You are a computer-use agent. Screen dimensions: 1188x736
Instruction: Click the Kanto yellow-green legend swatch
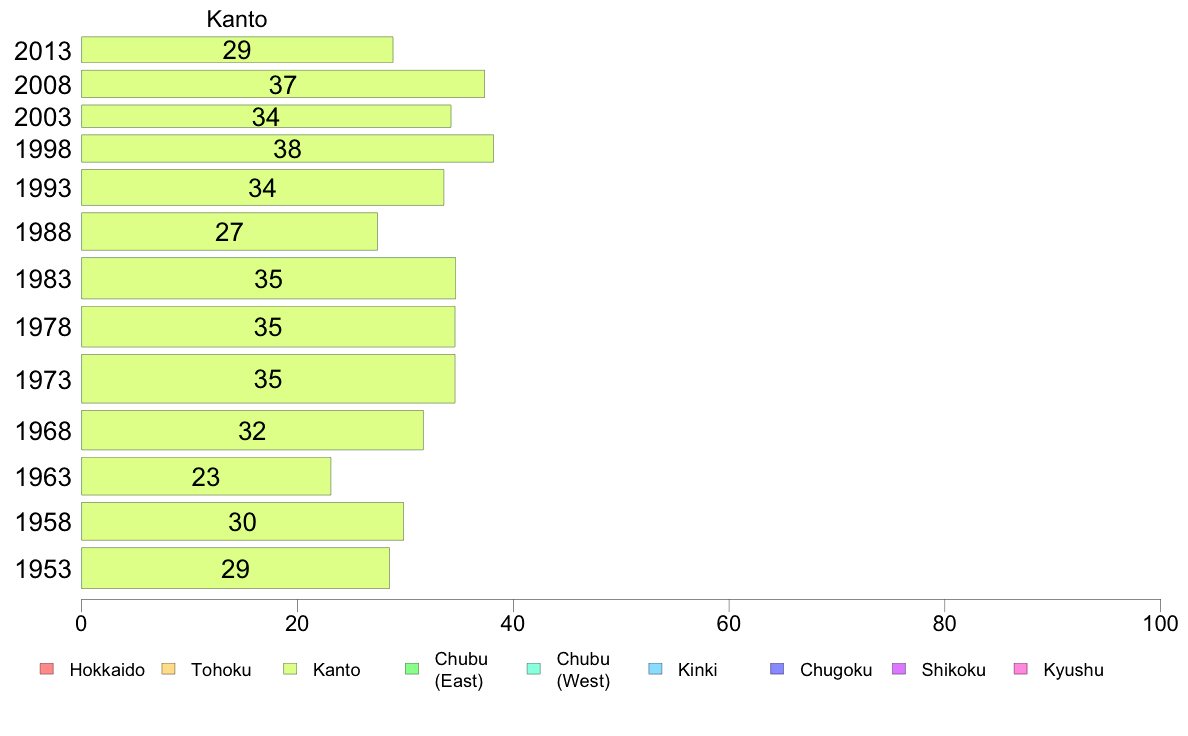pos(290,669)
